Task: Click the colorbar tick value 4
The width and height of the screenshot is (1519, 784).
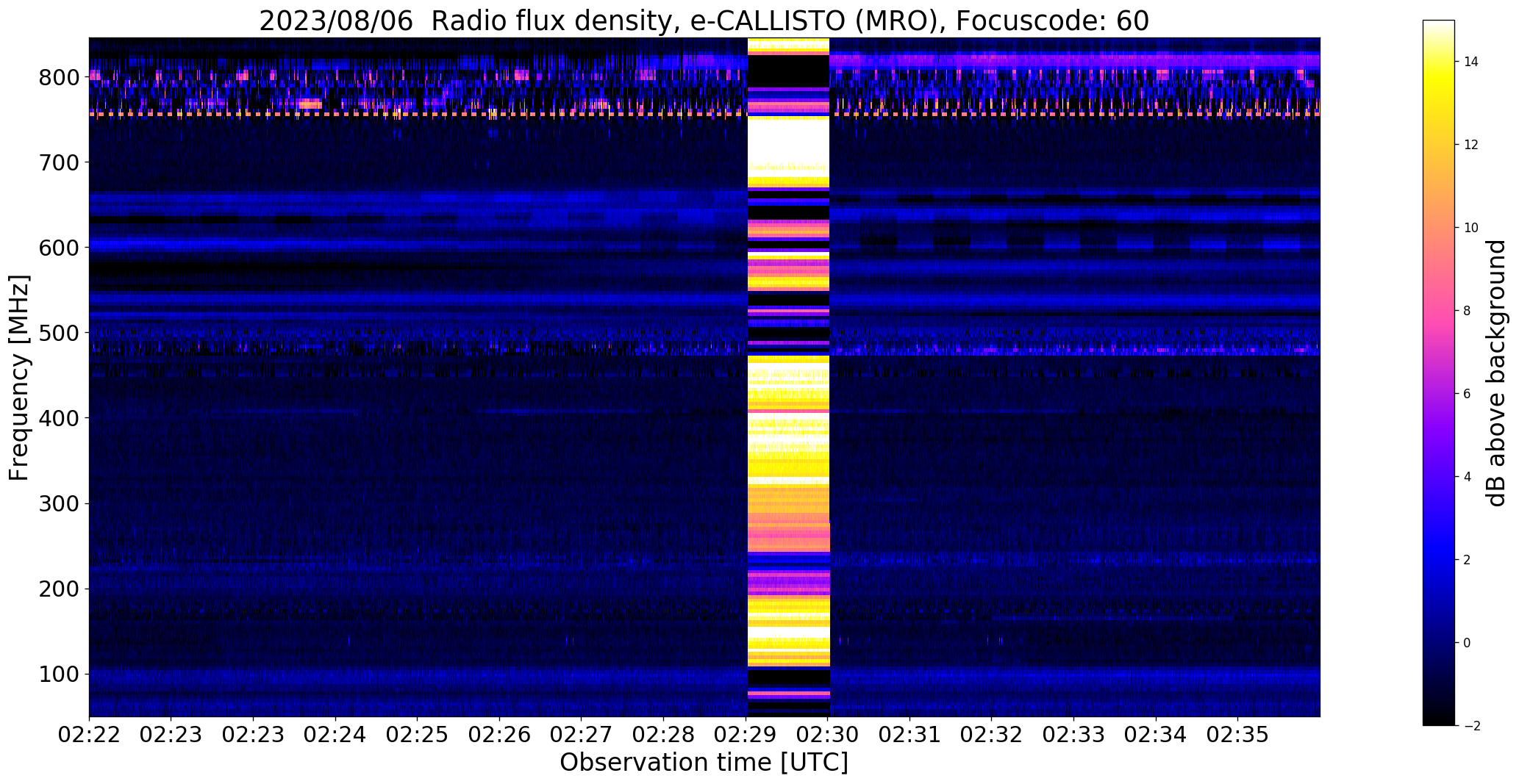Action: click(1467, 477)
